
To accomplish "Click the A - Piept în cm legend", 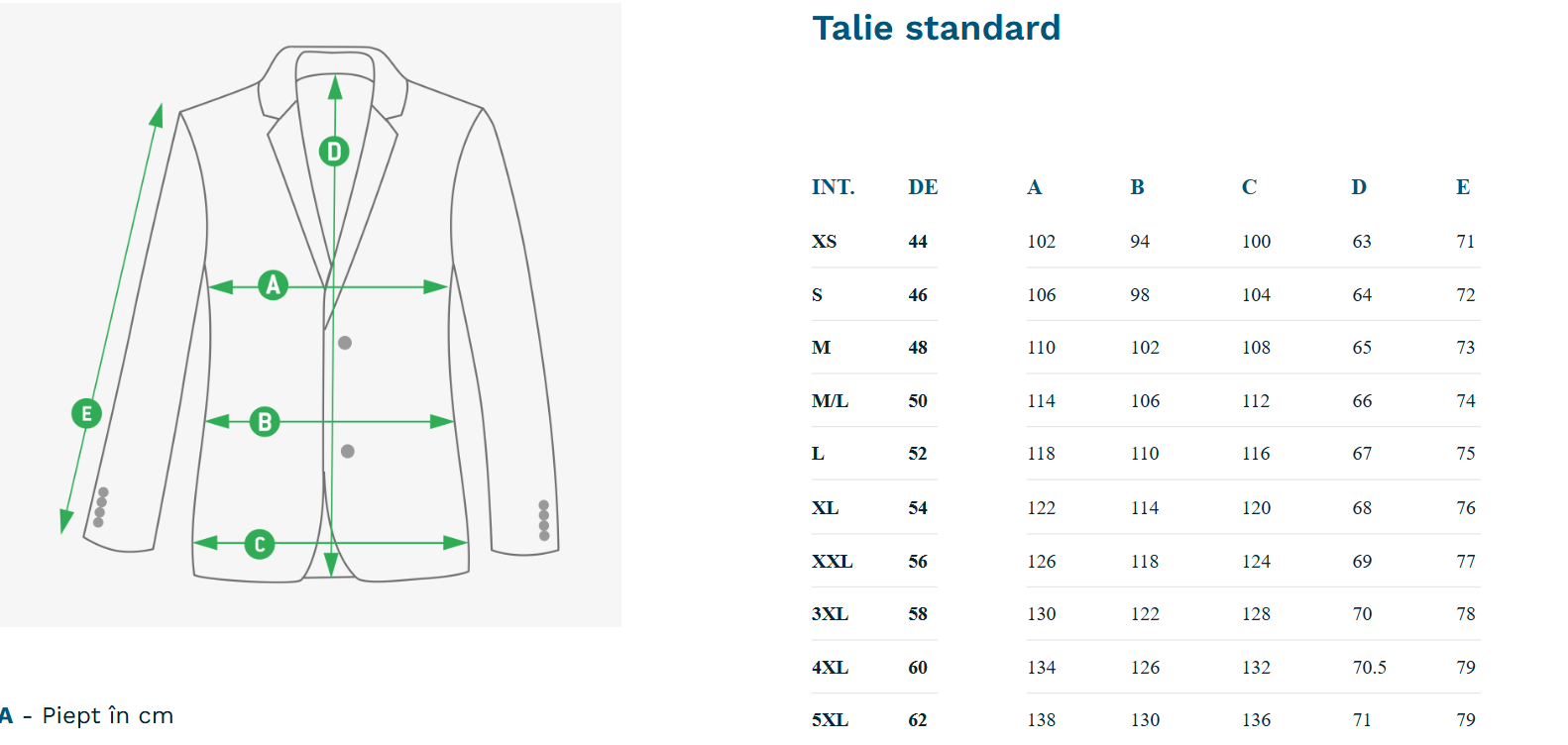I will coord(87,715).
